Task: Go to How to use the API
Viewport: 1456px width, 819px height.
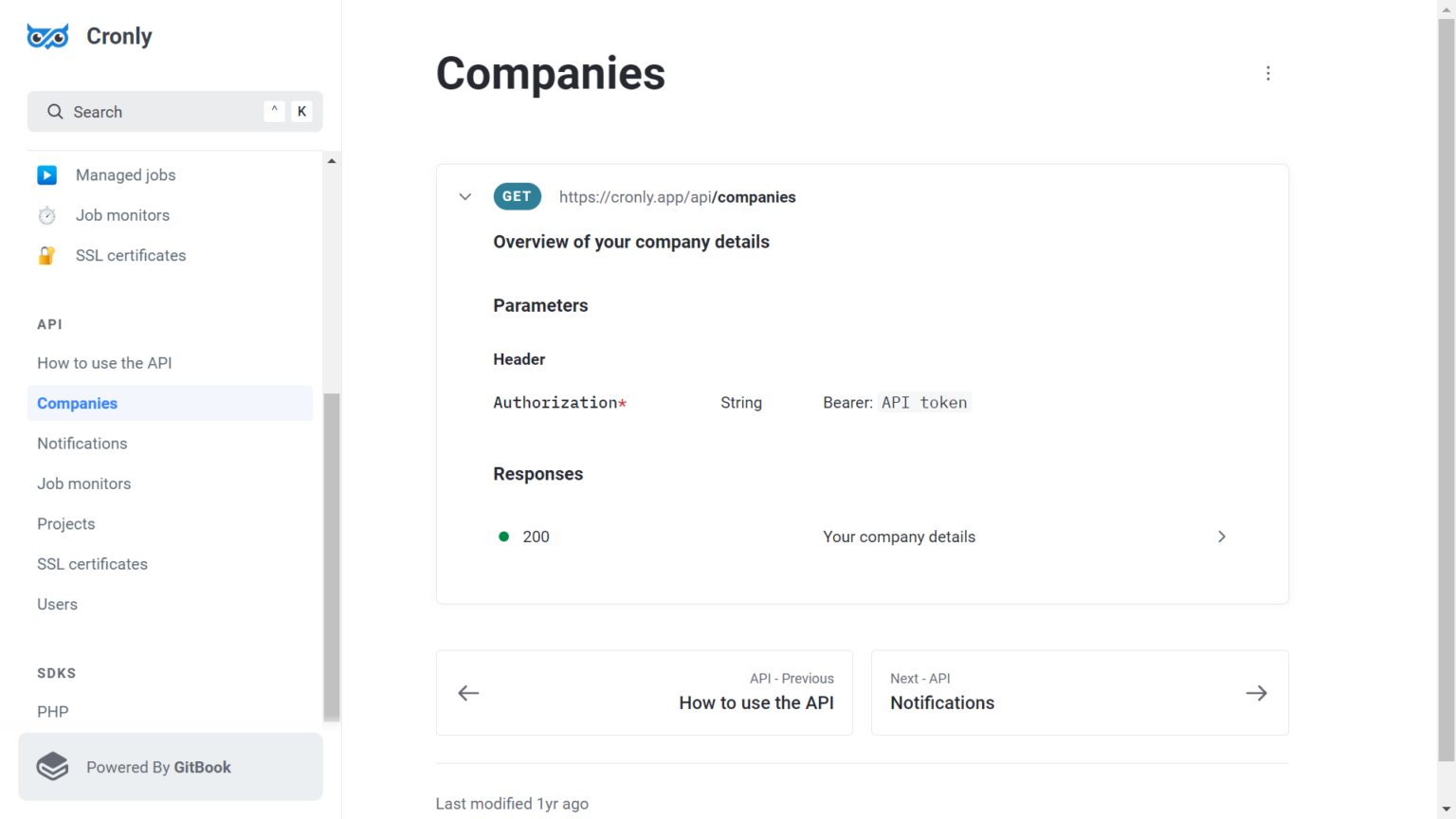Action: [x=104, y=363]
